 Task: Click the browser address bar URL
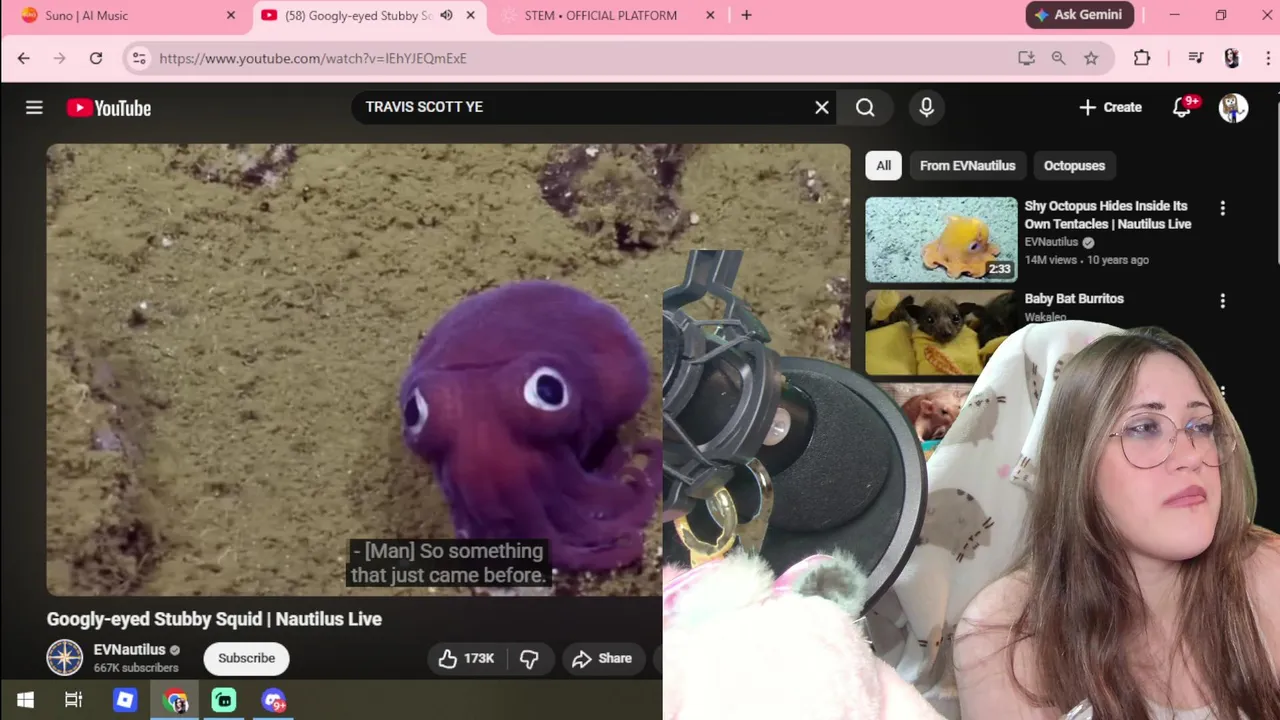pyautogui.click(x=313, y=58)
